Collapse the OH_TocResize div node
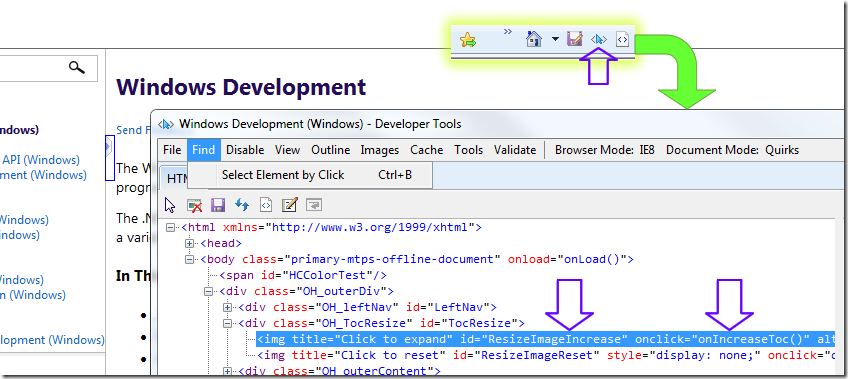 pos(228,324)
